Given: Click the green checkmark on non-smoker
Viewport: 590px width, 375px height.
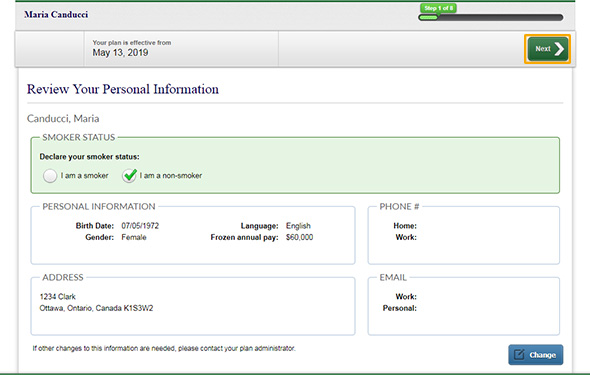Looking at the screenshot, I should point(129,175).
